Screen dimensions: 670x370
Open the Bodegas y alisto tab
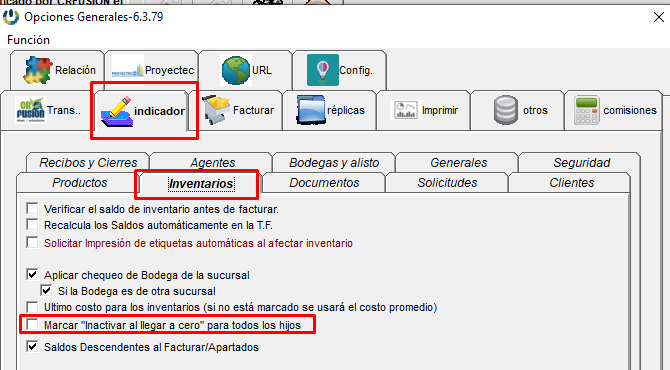pos(334,163)
